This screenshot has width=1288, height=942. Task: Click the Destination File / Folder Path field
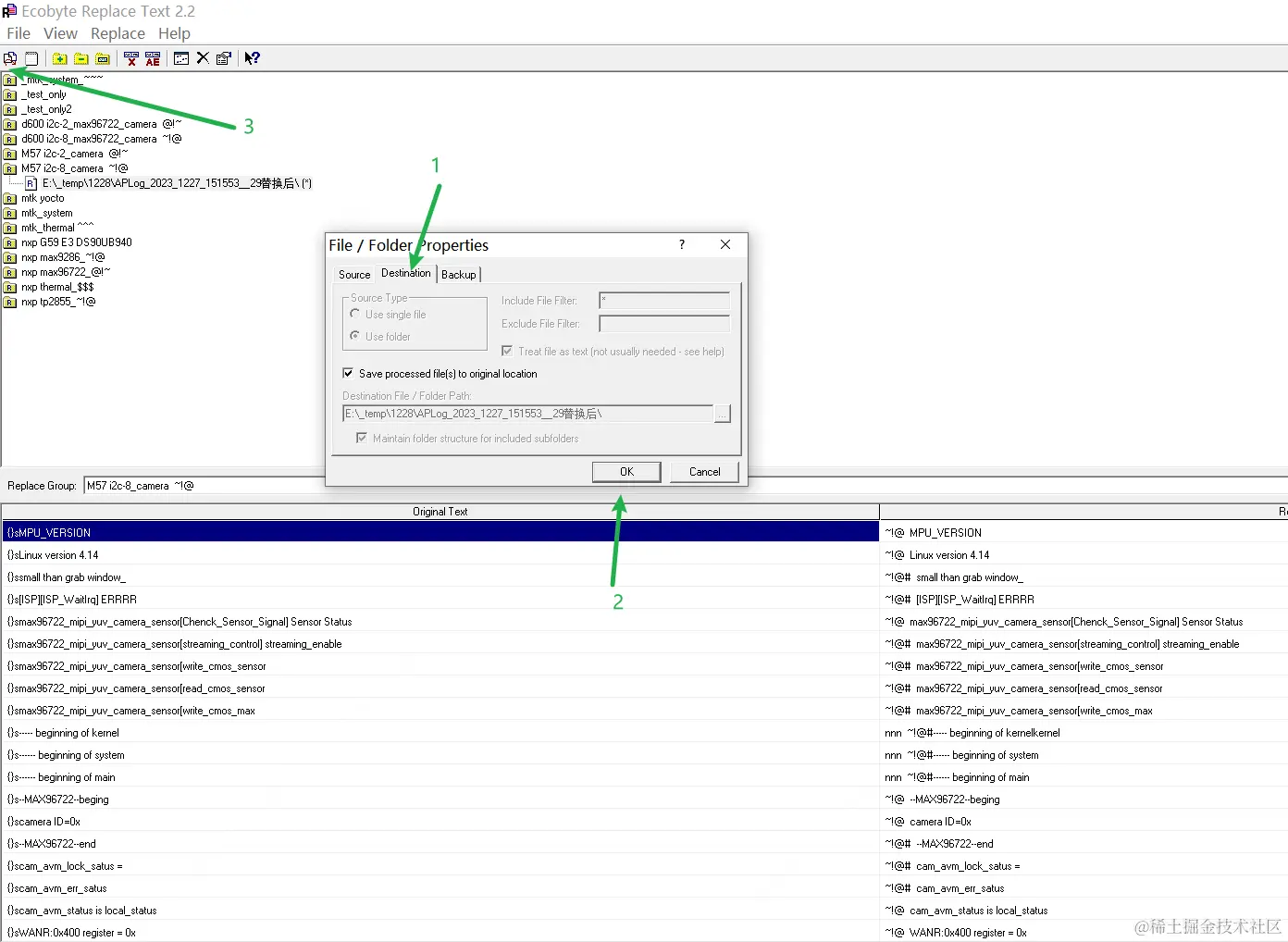tap(527, 414)
